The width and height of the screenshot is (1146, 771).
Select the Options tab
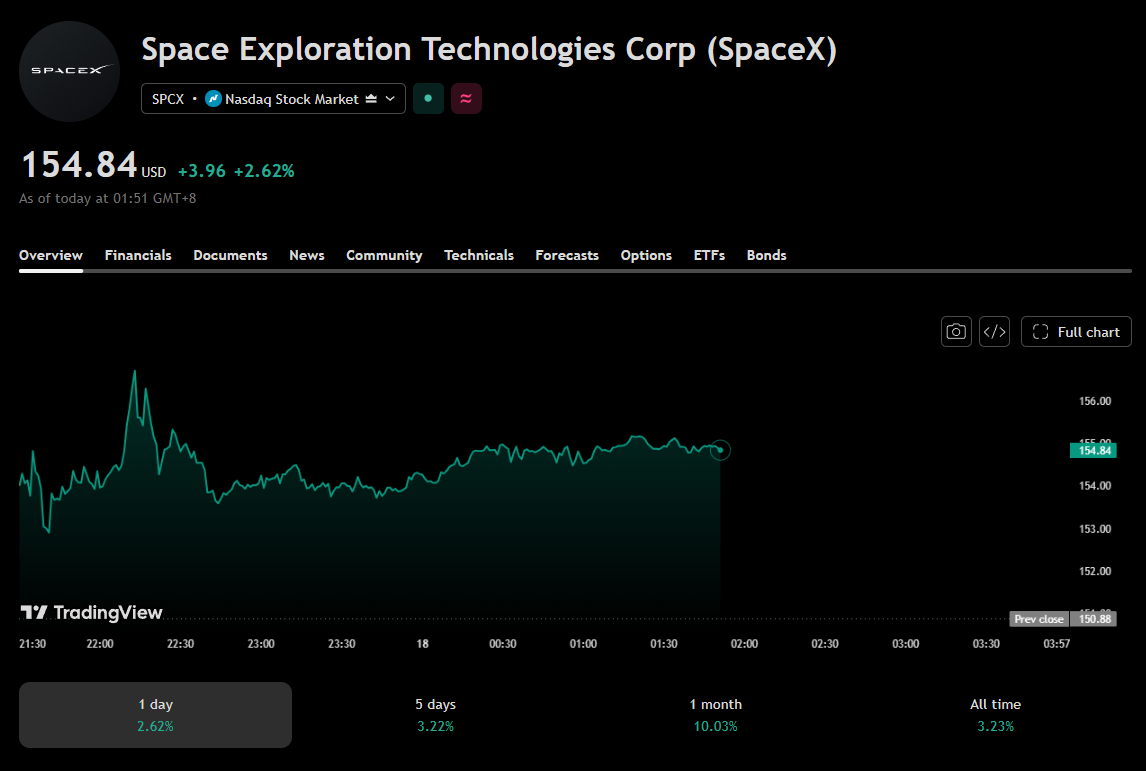[646, 255]
